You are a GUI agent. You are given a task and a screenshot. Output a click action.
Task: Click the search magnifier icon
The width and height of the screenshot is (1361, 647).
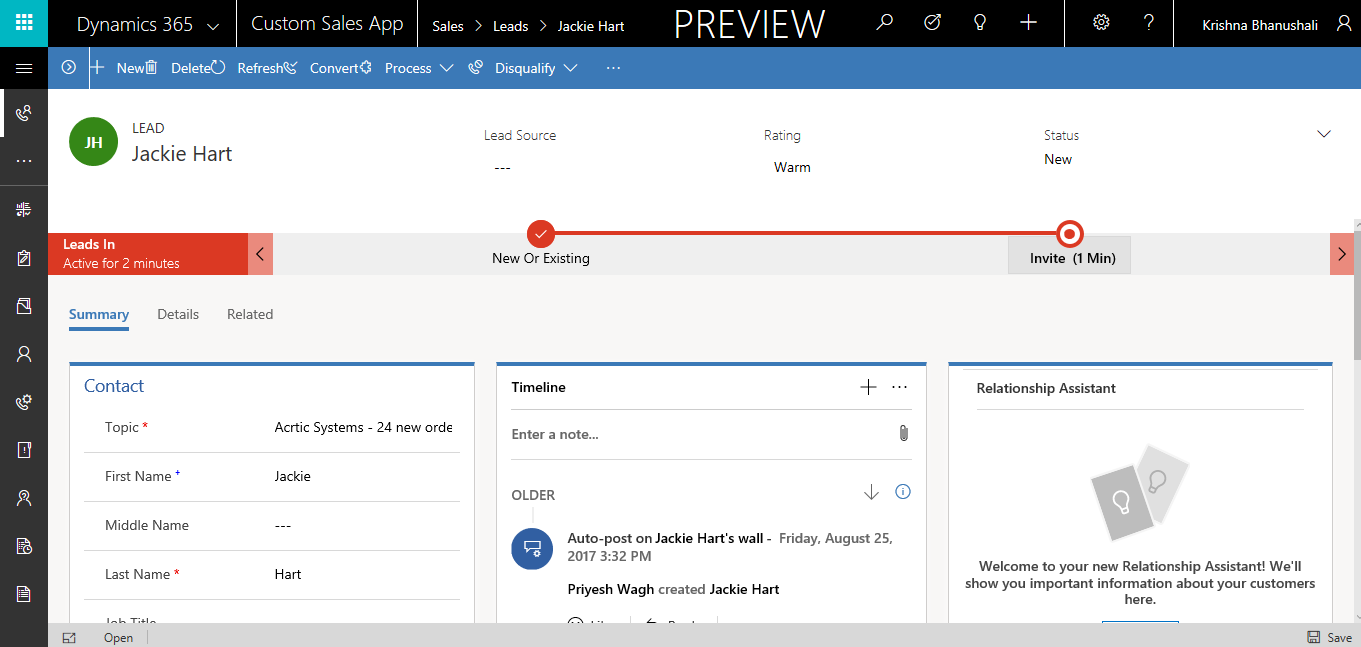coord(884,22)
